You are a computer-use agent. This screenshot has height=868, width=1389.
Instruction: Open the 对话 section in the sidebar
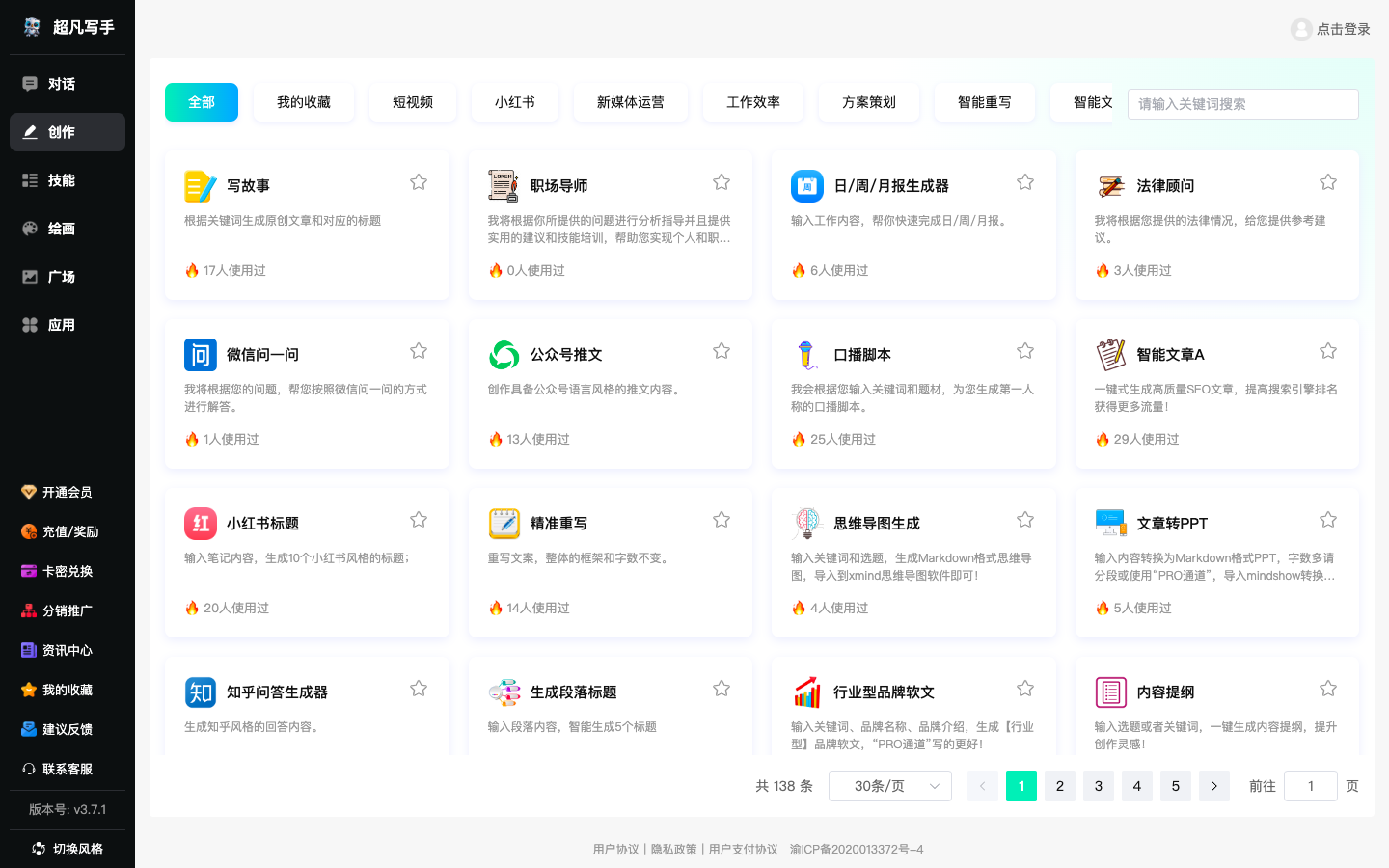click(61, 84)
